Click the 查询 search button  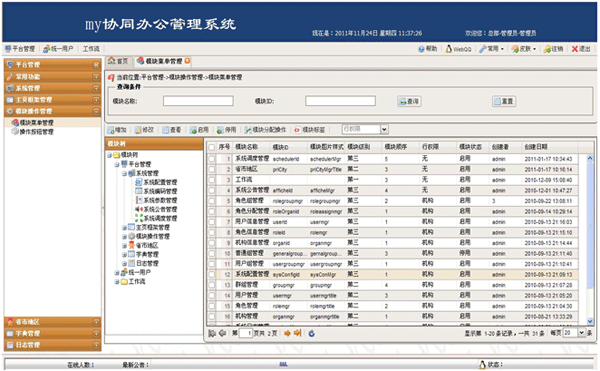(409, 101)
